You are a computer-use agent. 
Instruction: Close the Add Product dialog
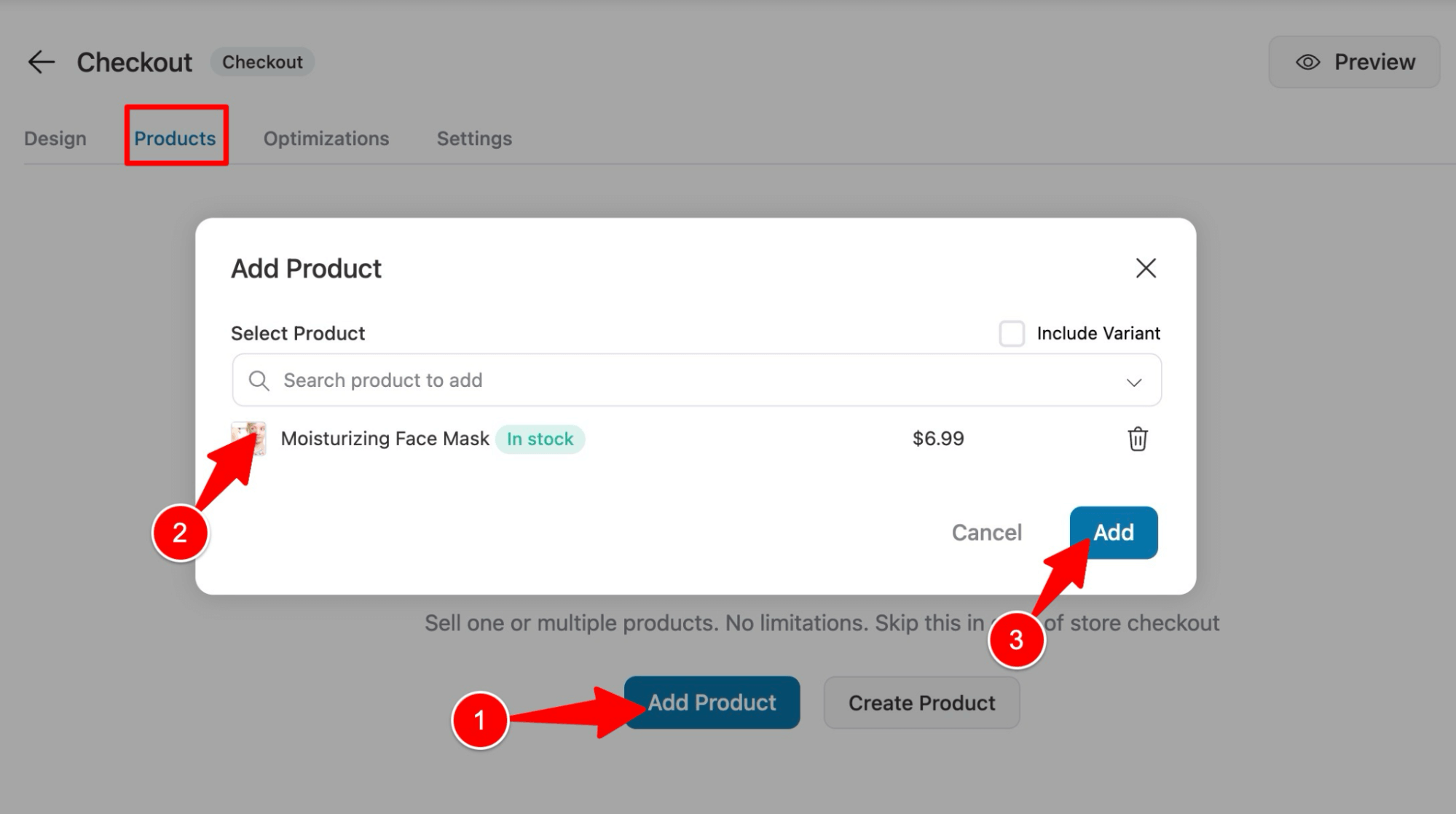coord(1146,268)
